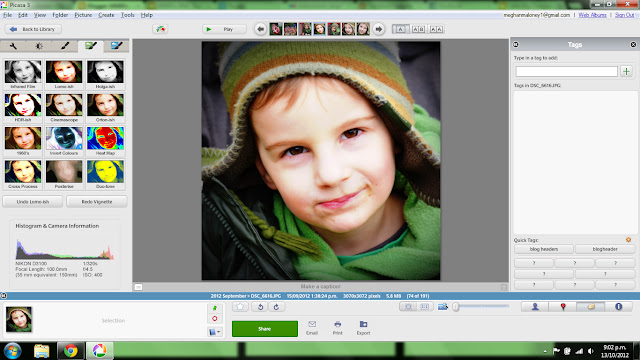The width and height of the screenshot is (640, 360).
Task: Rotate the photo clockwise
Action: pyautogui.click(x=276, y=307)
